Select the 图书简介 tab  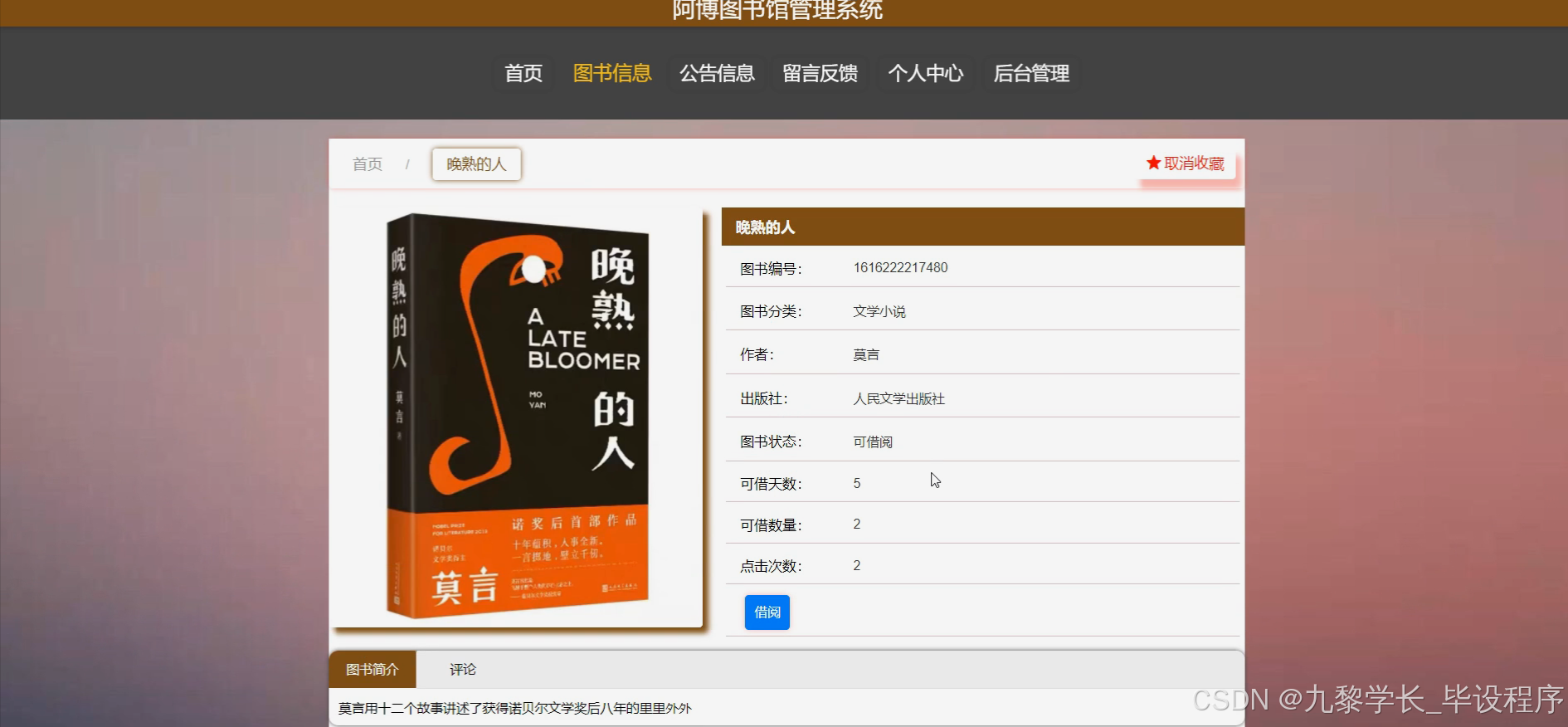coord(373,670)
